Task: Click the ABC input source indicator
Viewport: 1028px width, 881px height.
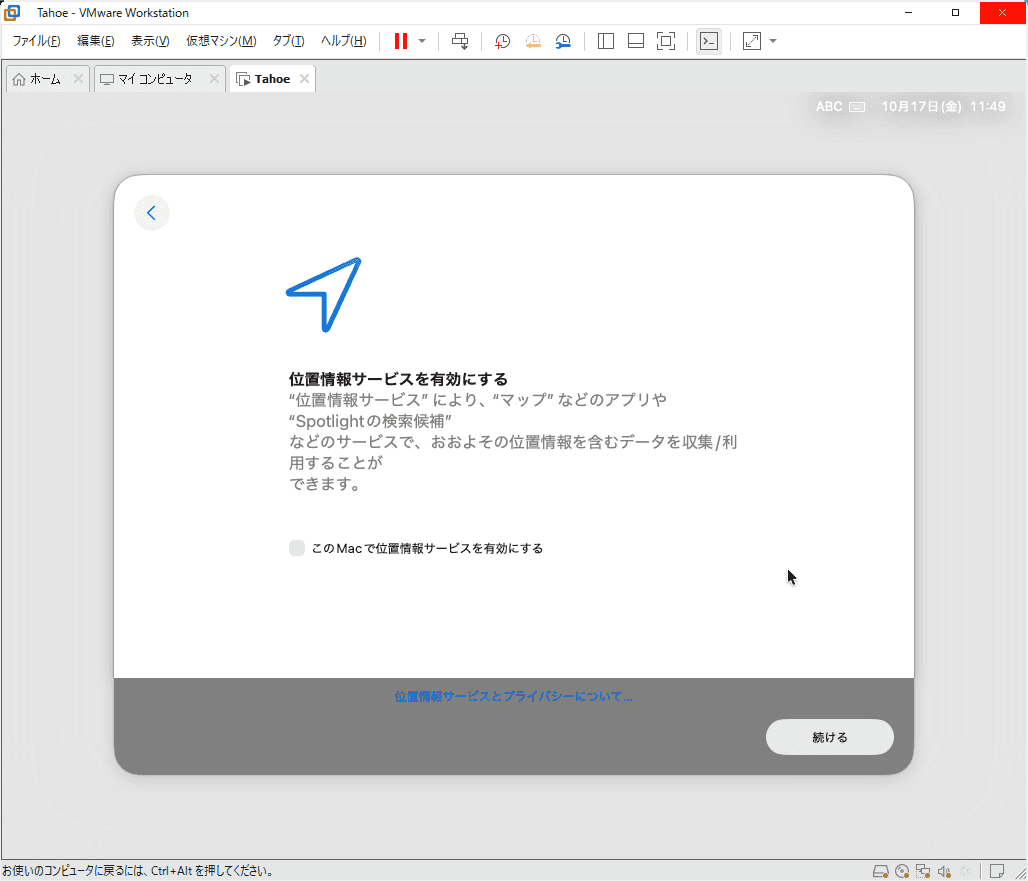Action: coord(829,106)
